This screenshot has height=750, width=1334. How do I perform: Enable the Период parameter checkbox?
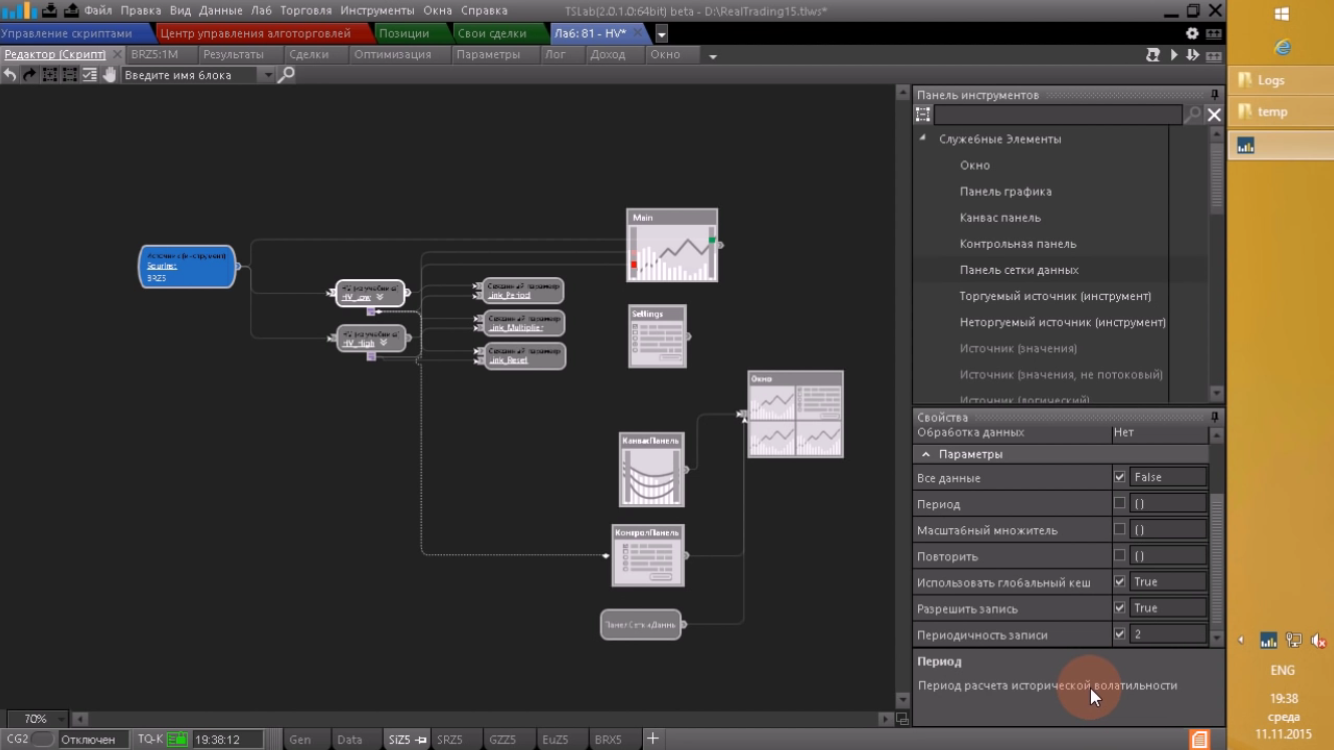point(1120,504)
